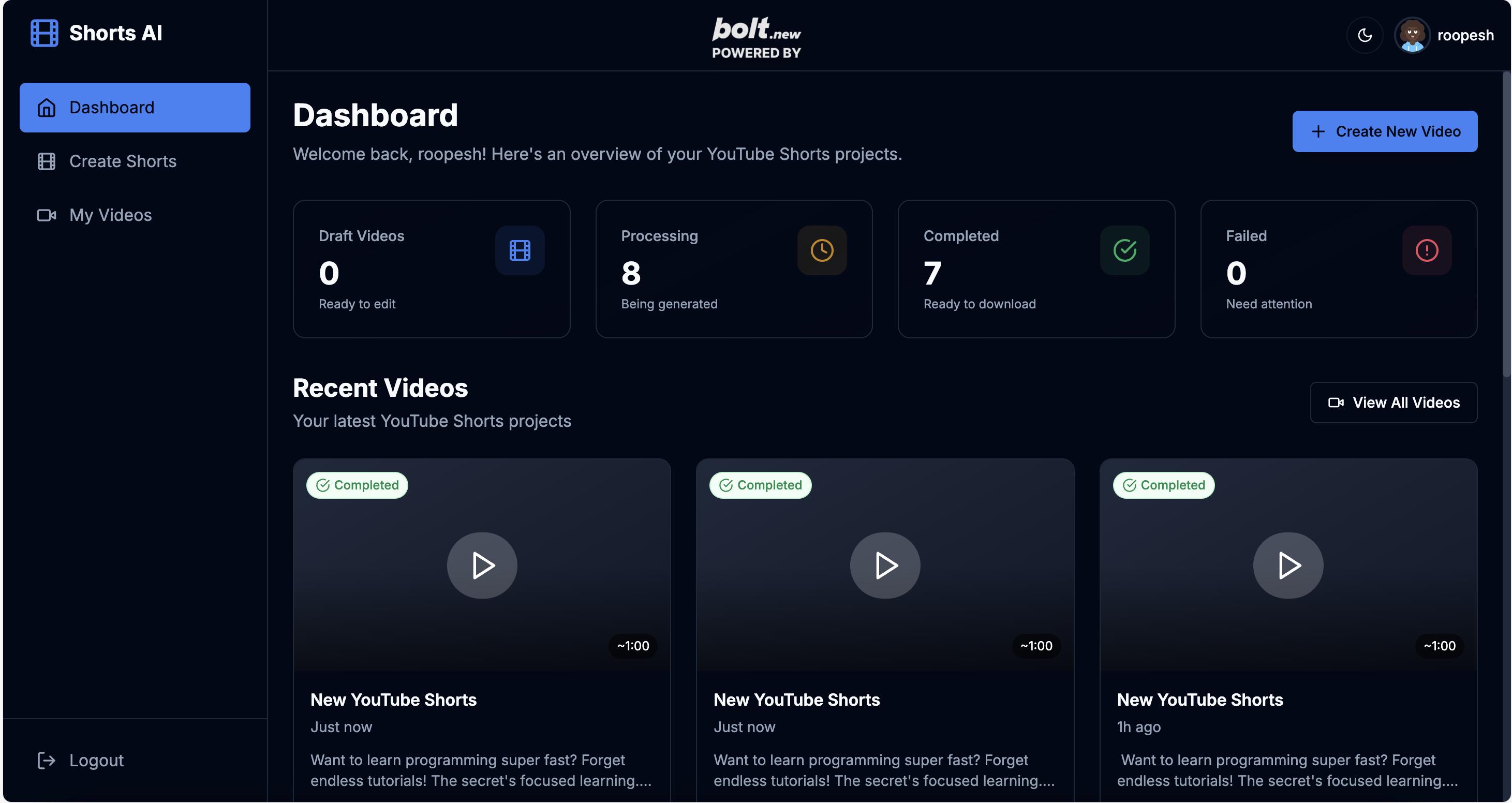Click the page's vertical scrollbar
This screenshot has height=803, width=1512.
coord(1506,223)
